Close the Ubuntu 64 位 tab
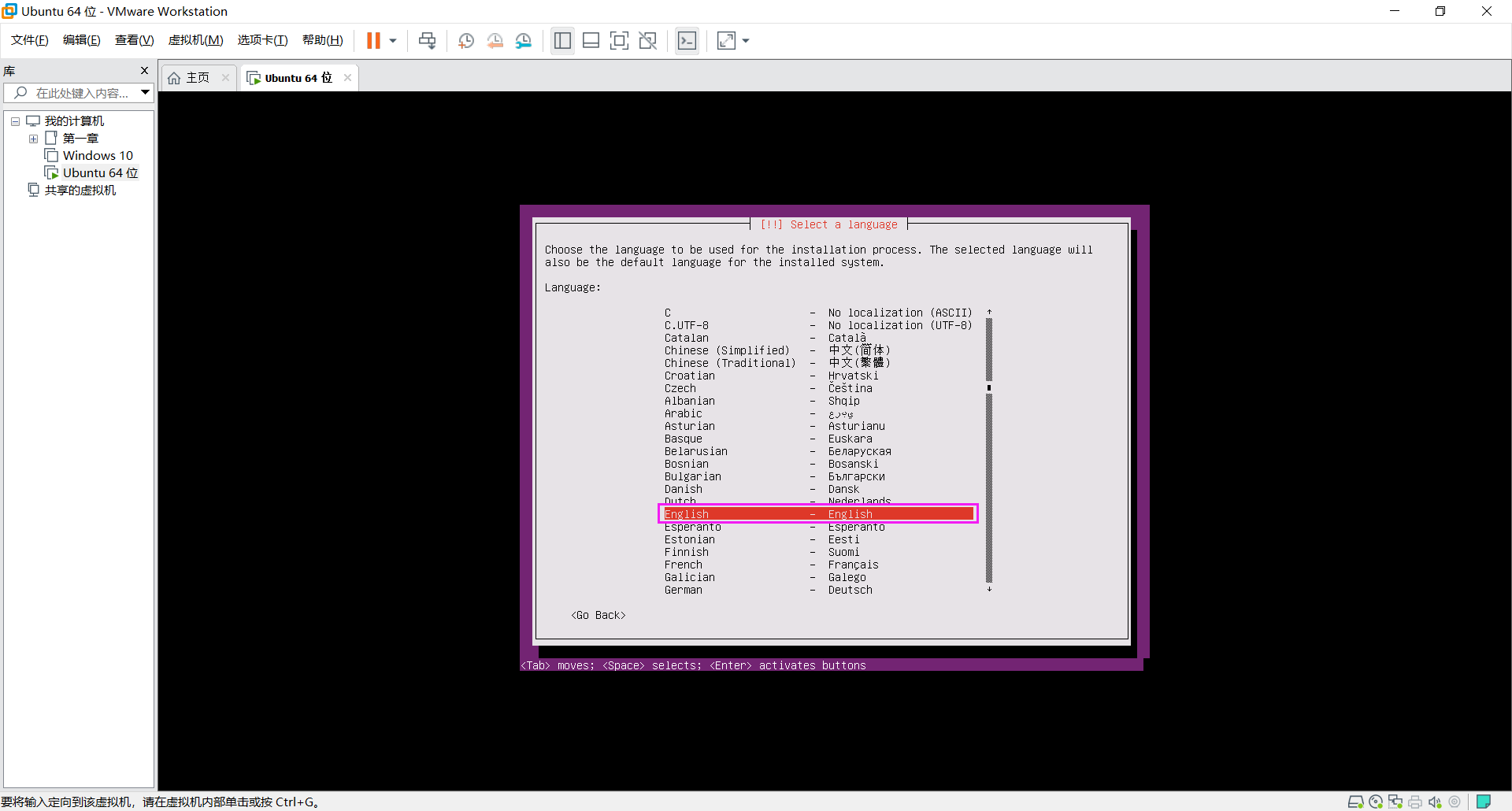The image size is (1512, 811). click(347, 78)
